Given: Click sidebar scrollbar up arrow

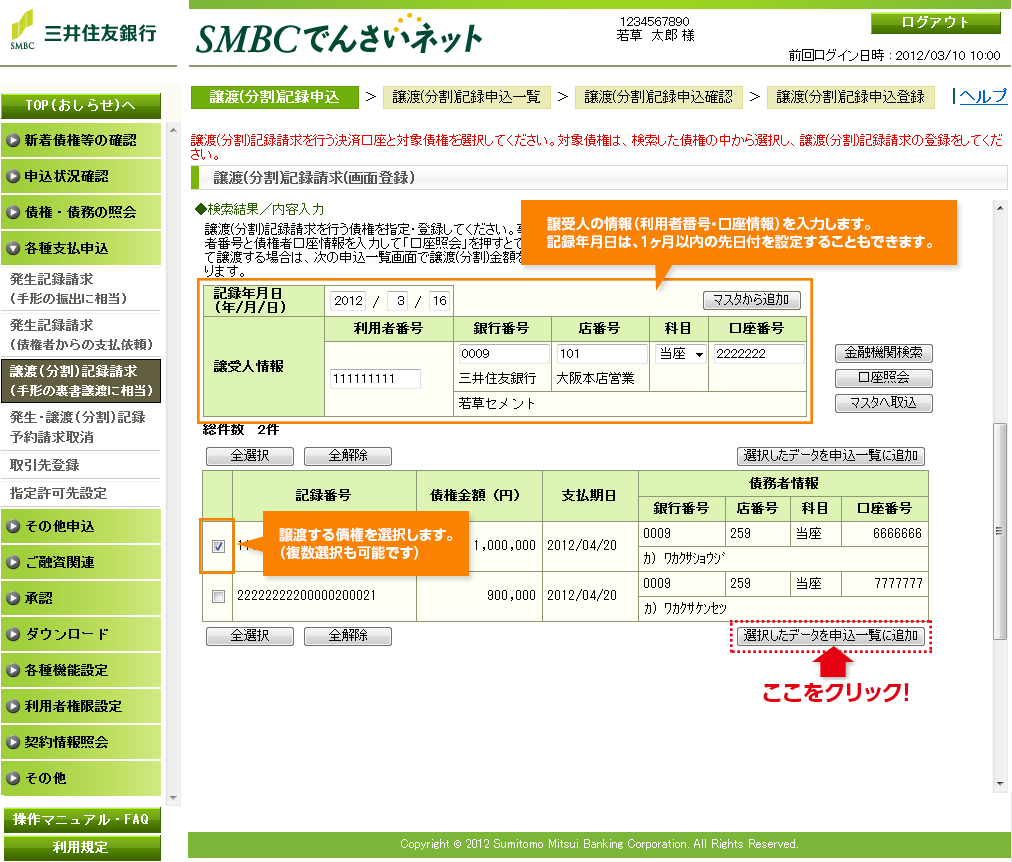Looking at the screenshot, I should 173,130.
